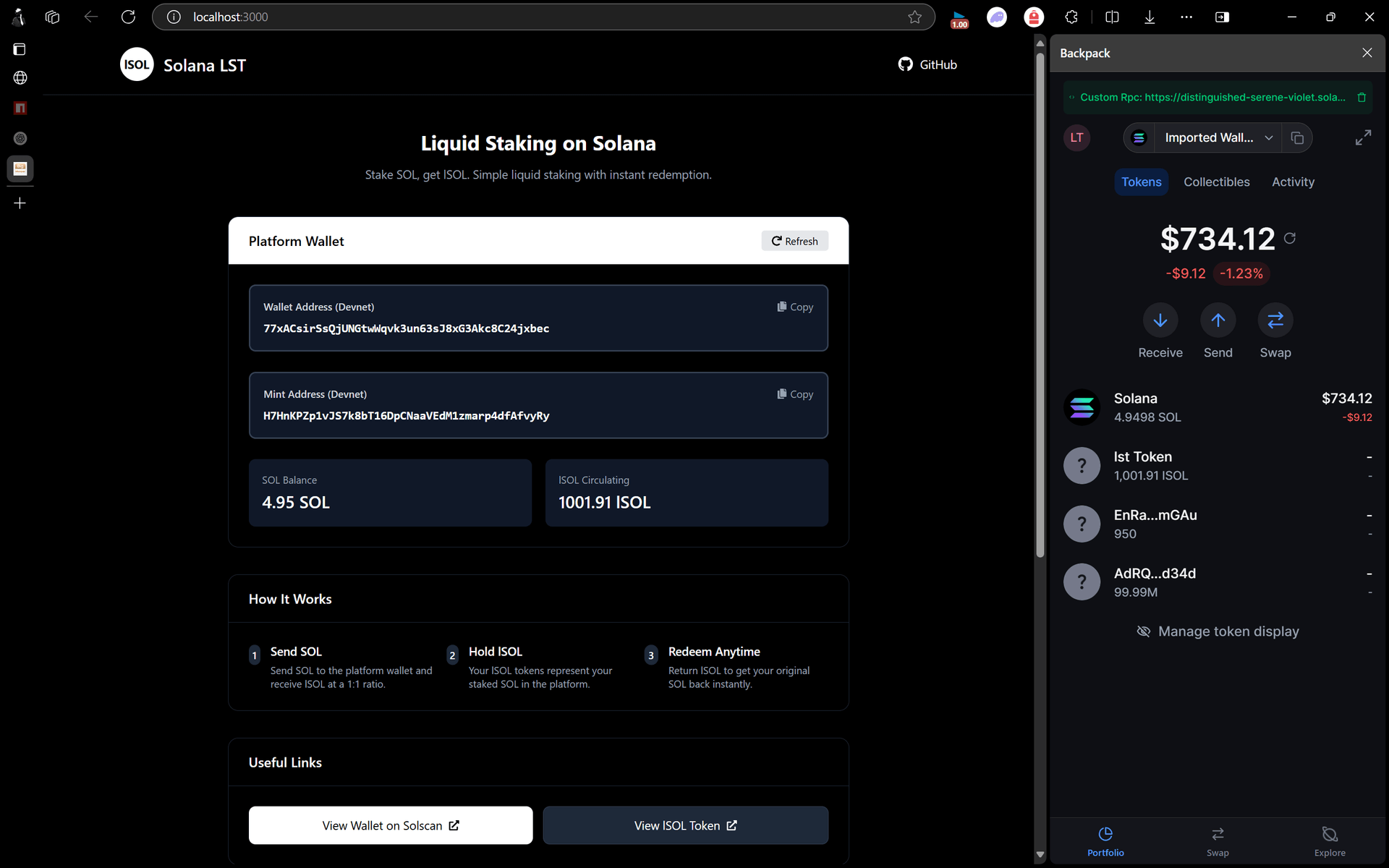Open the GitHub link in the header
The image size is (1389, 868).
pyautogui.click(x=927, y=65)
